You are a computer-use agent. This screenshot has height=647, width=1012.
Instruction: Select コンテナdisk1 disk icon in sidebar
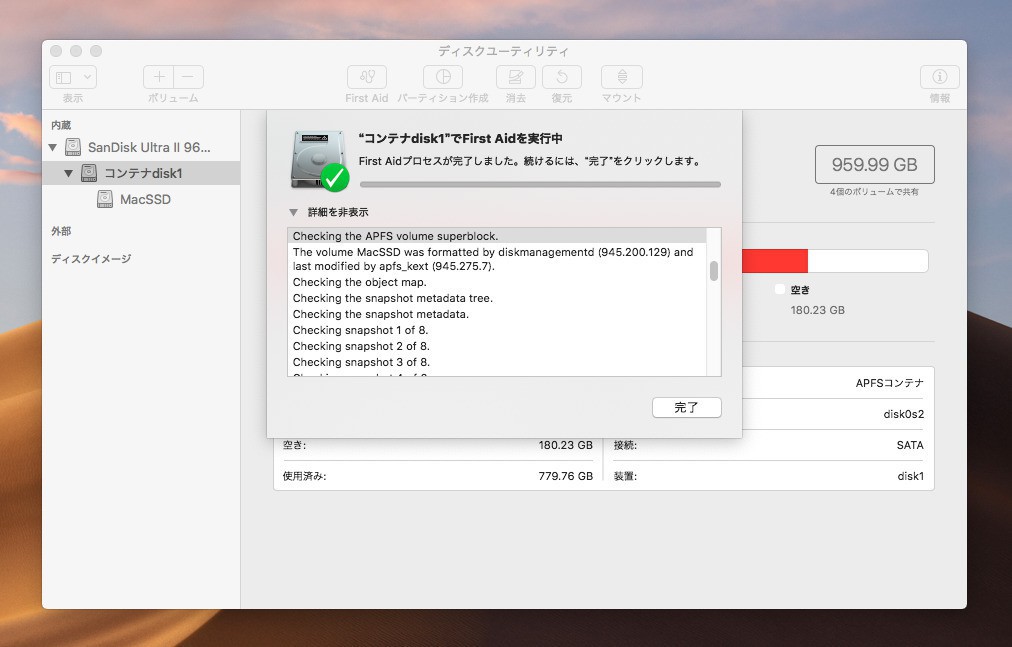tap(89, 173)
